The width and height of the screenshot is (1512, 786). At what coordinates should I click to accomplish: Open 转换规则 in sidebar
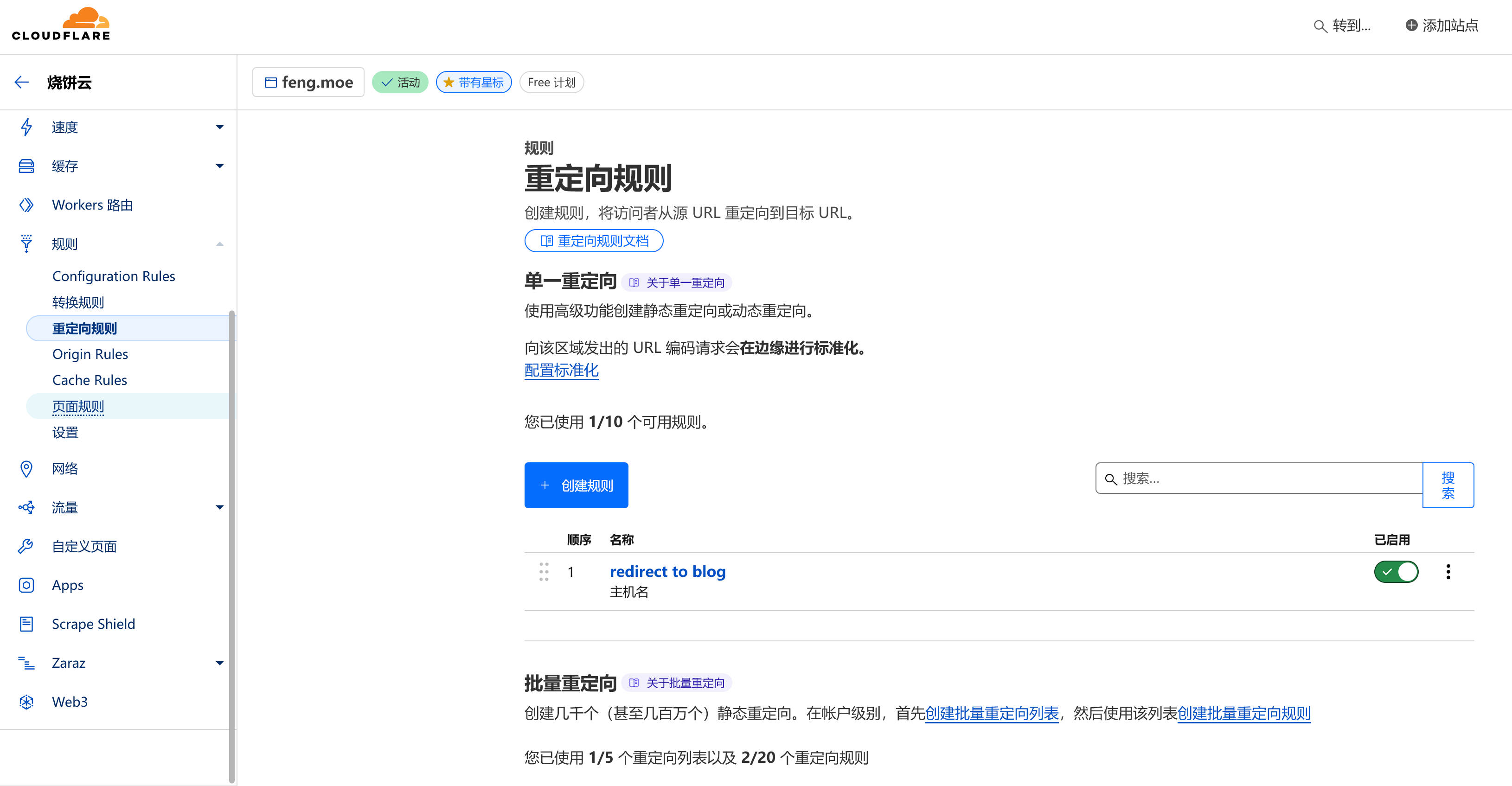(x=78, y=302)
